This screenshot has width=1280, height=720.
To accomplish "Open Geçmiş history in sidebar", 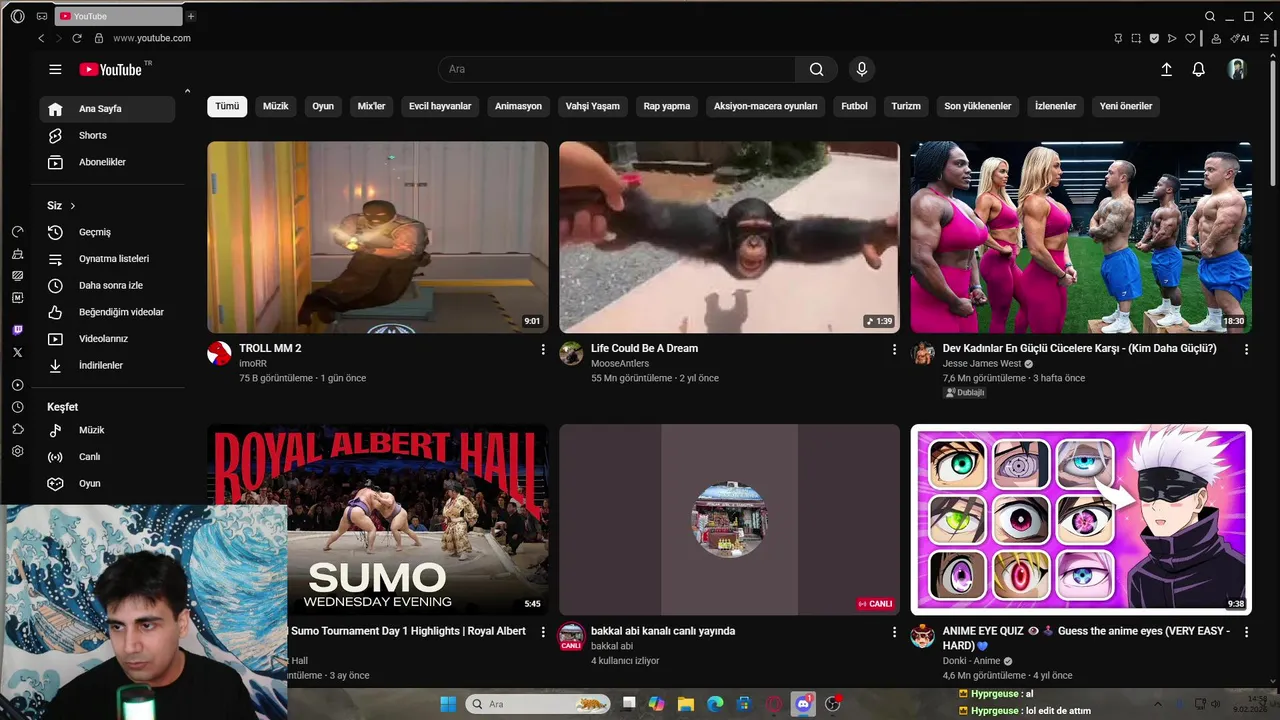I will click(107, 232).
